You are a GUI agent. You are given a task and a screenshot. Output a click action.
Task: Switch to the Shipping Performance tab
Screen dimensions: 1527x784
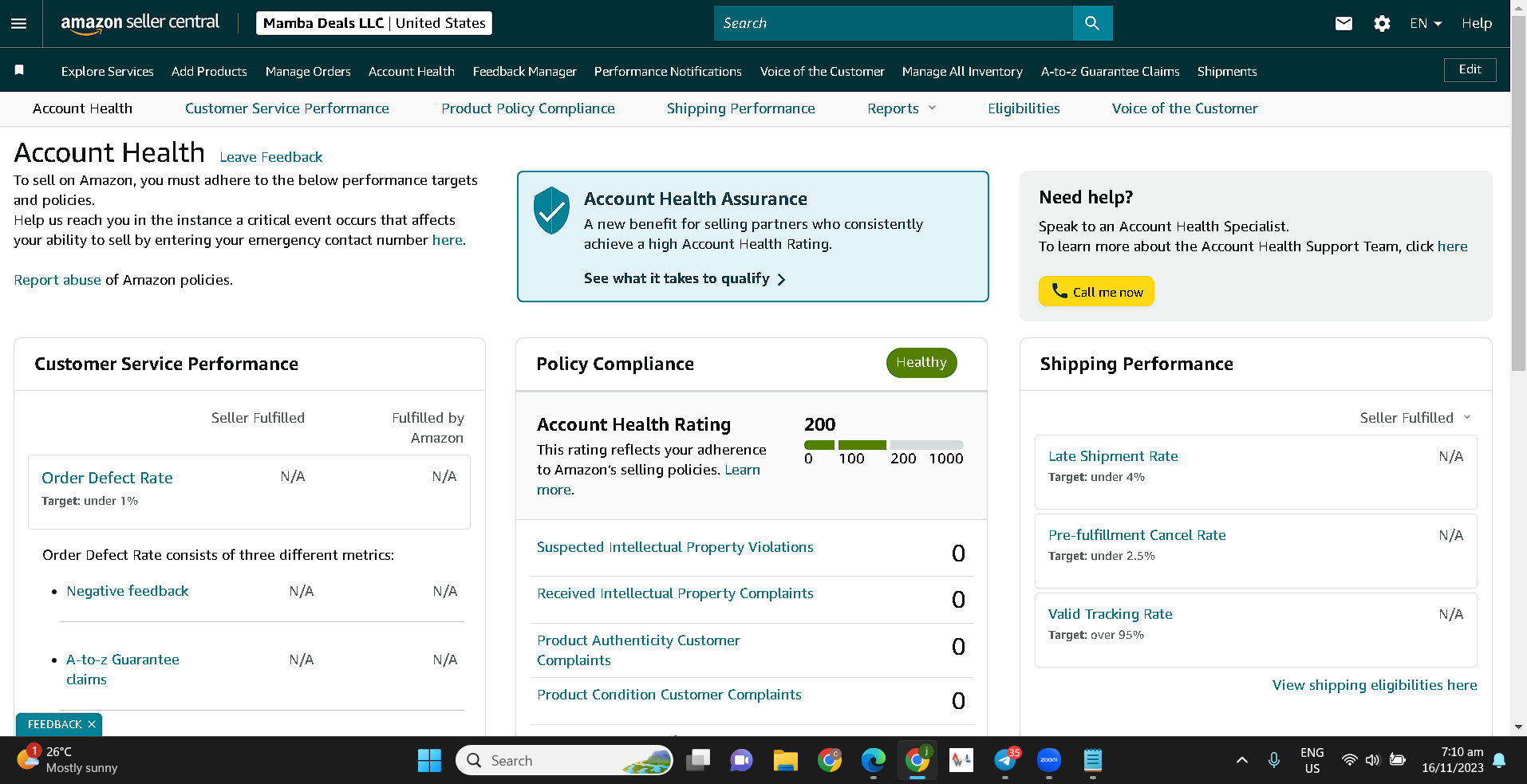tap(741, 108)
